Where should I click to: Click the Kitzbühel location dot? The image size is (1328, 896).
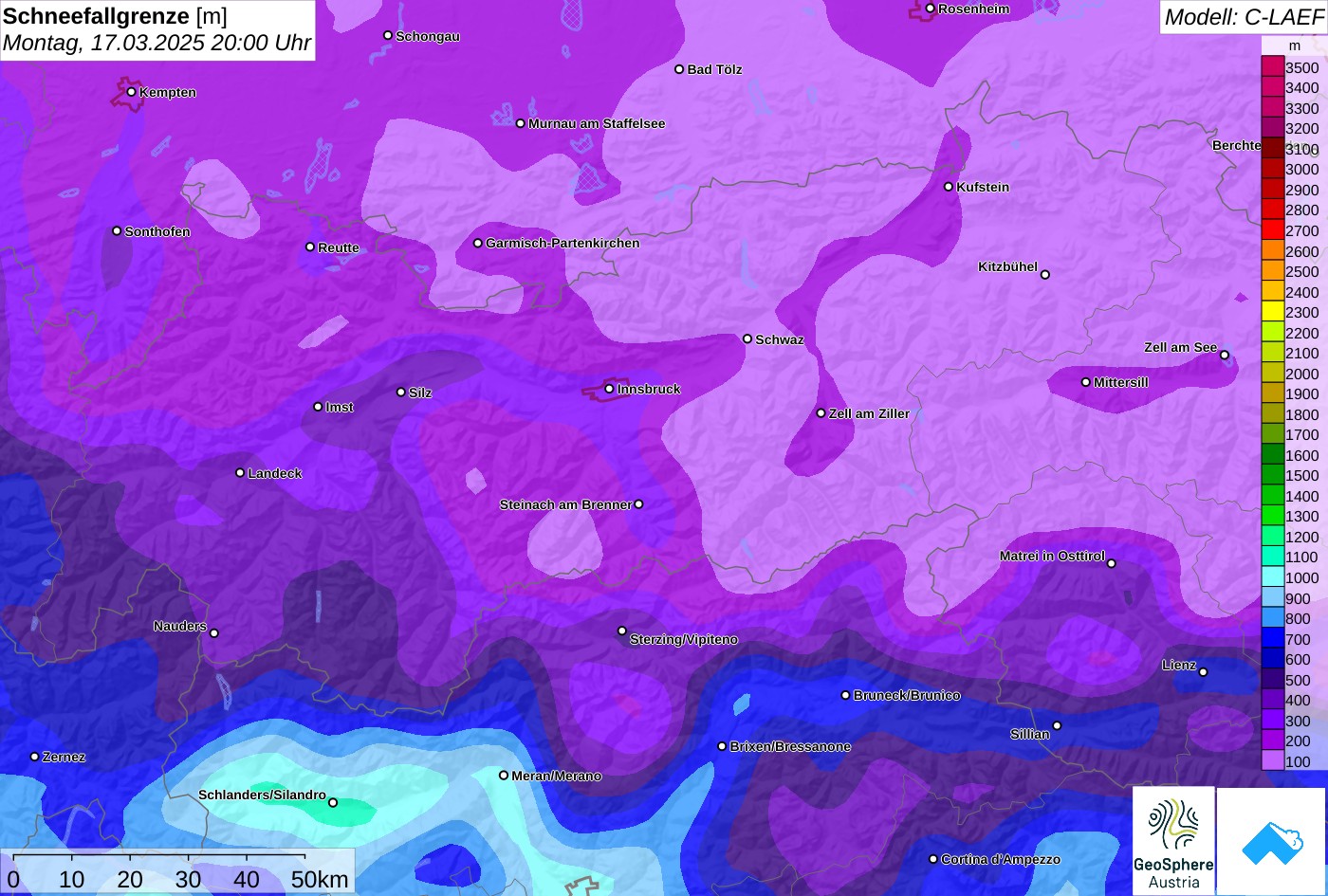[1044, 275]
